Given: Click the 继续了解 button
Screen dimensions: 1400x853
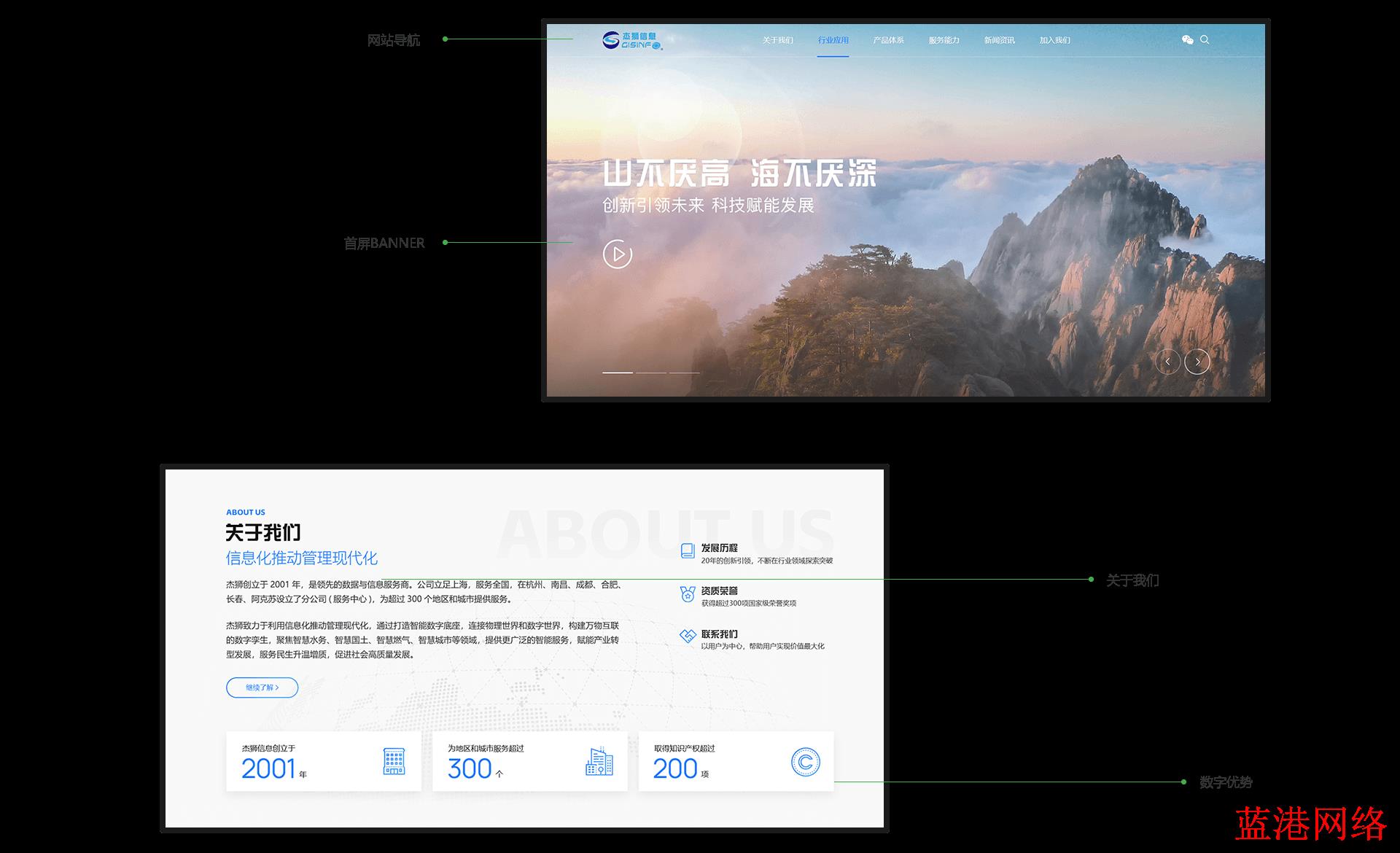Looking at the screenshot, I should (x=262, y=688).
